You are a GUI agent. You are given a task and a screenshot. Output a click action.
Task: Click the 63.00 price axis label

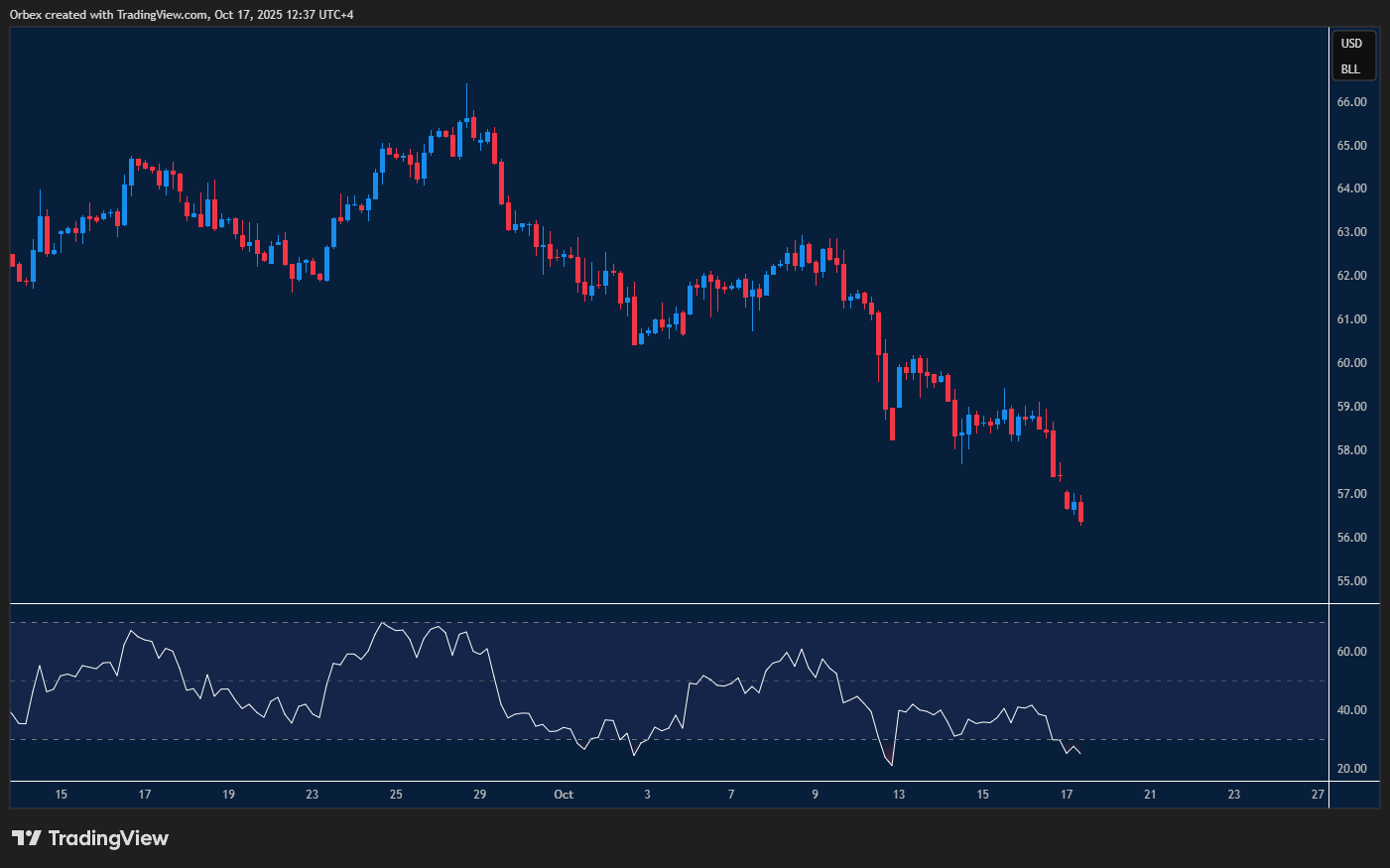coord(1351,232)
